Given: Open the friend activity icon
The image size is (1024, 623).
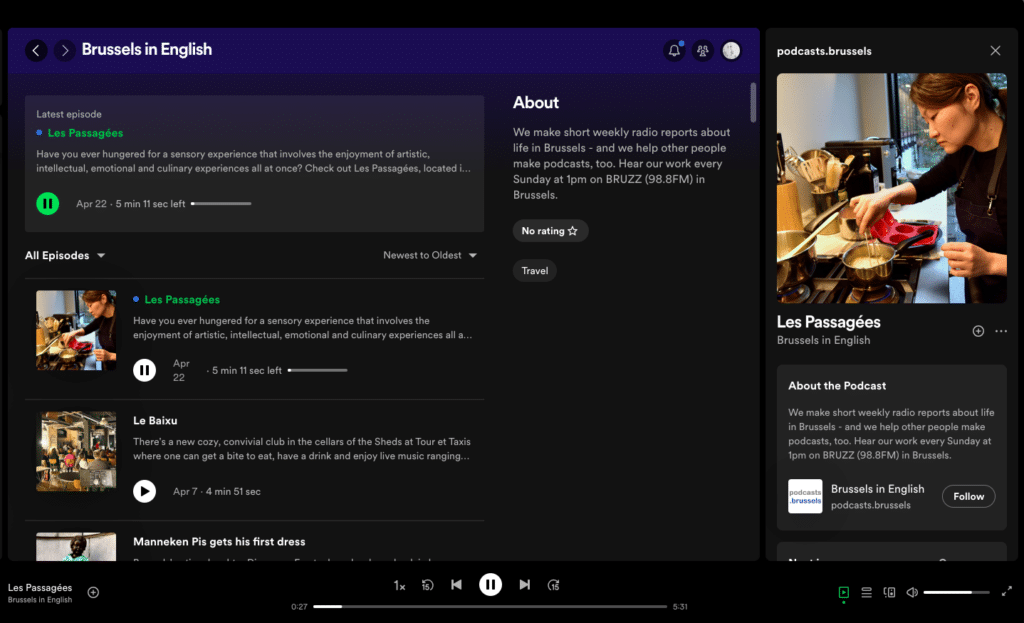Looking at the screenshot, I should (703, 50).
